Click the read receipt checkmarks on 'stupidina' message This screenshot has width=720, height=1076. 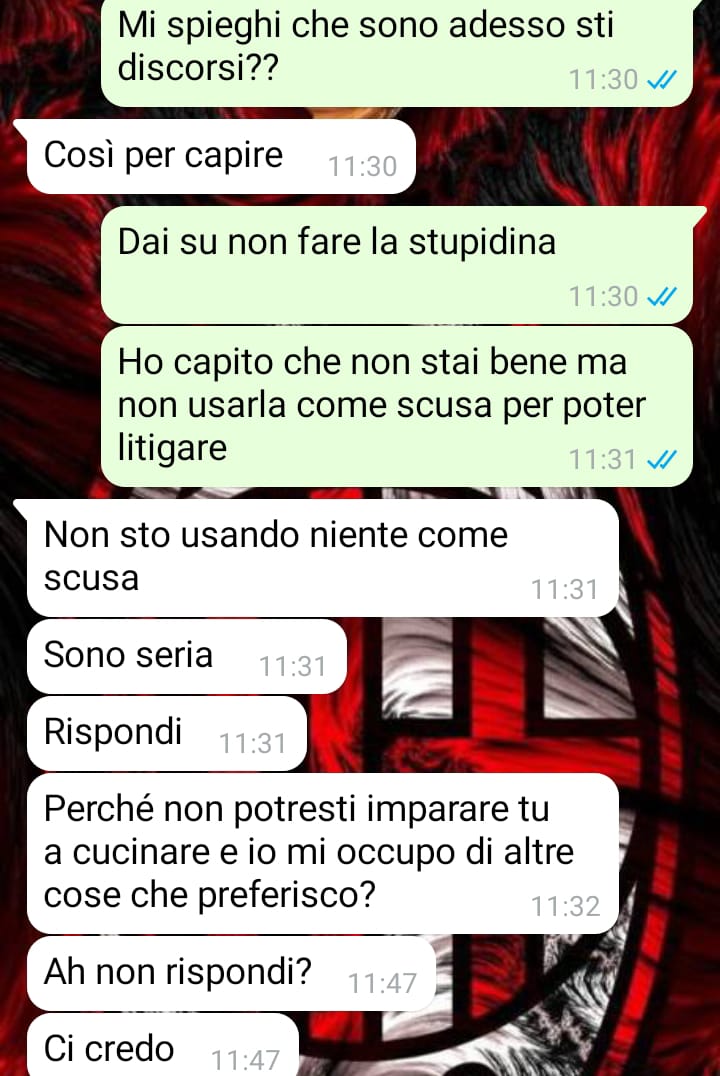[662, 296]
